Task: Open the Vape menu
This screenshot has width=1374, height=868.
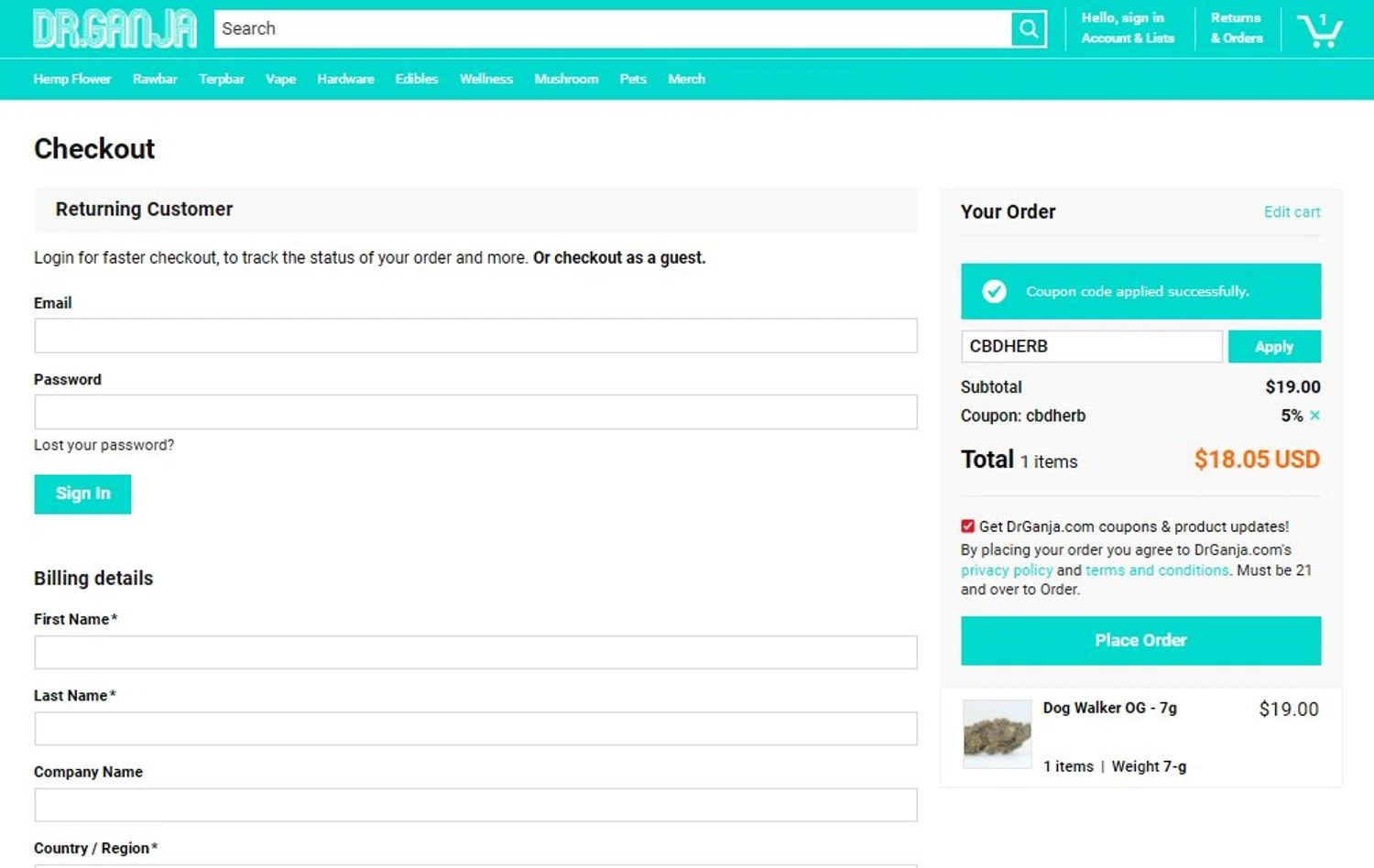Action: tap(280, 79)
